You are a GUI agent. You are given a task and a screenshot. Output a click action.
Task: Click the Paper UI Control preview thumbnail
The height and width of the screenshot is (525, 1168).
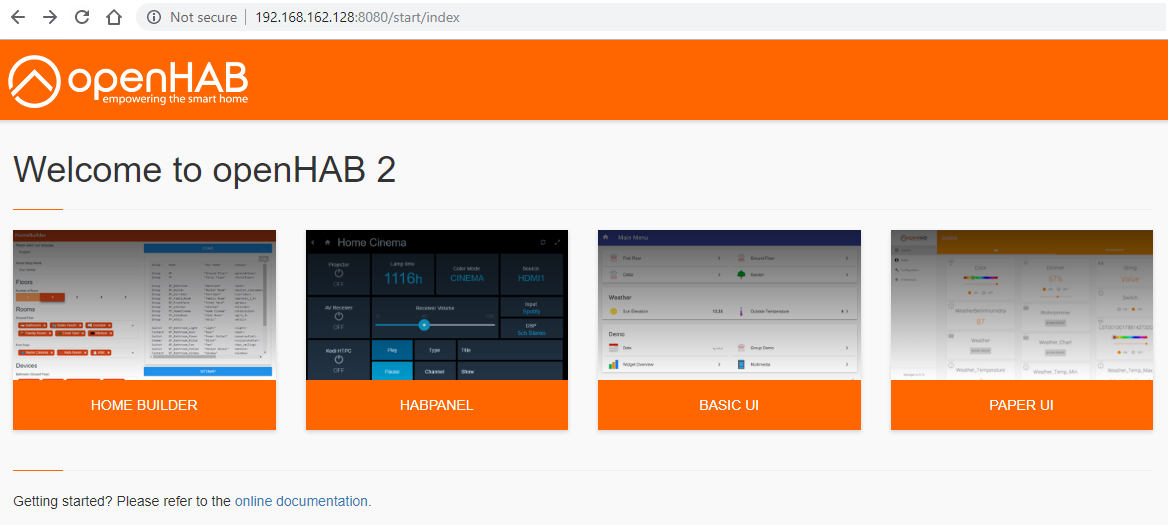click(1022, 305)
